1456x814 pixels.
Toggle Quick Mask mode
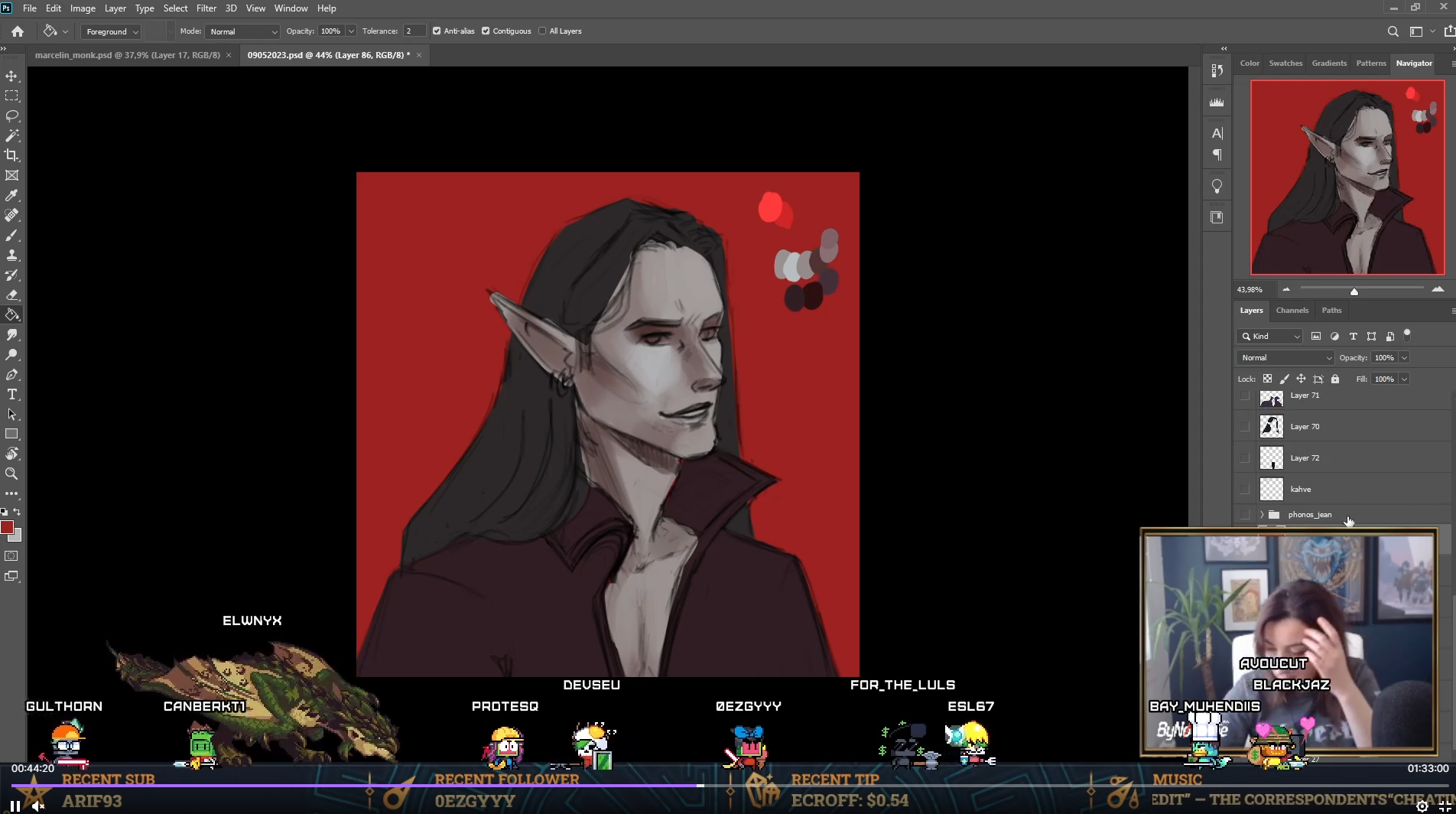tap(11, 556)
